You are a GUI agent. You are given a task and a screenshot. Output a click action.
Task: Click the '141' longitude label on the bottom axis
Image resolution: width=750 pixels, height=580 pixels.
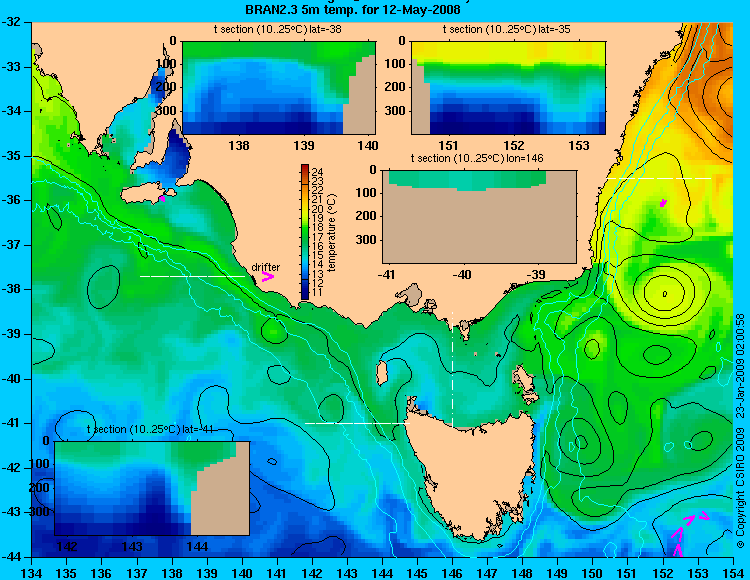point(277,573)
